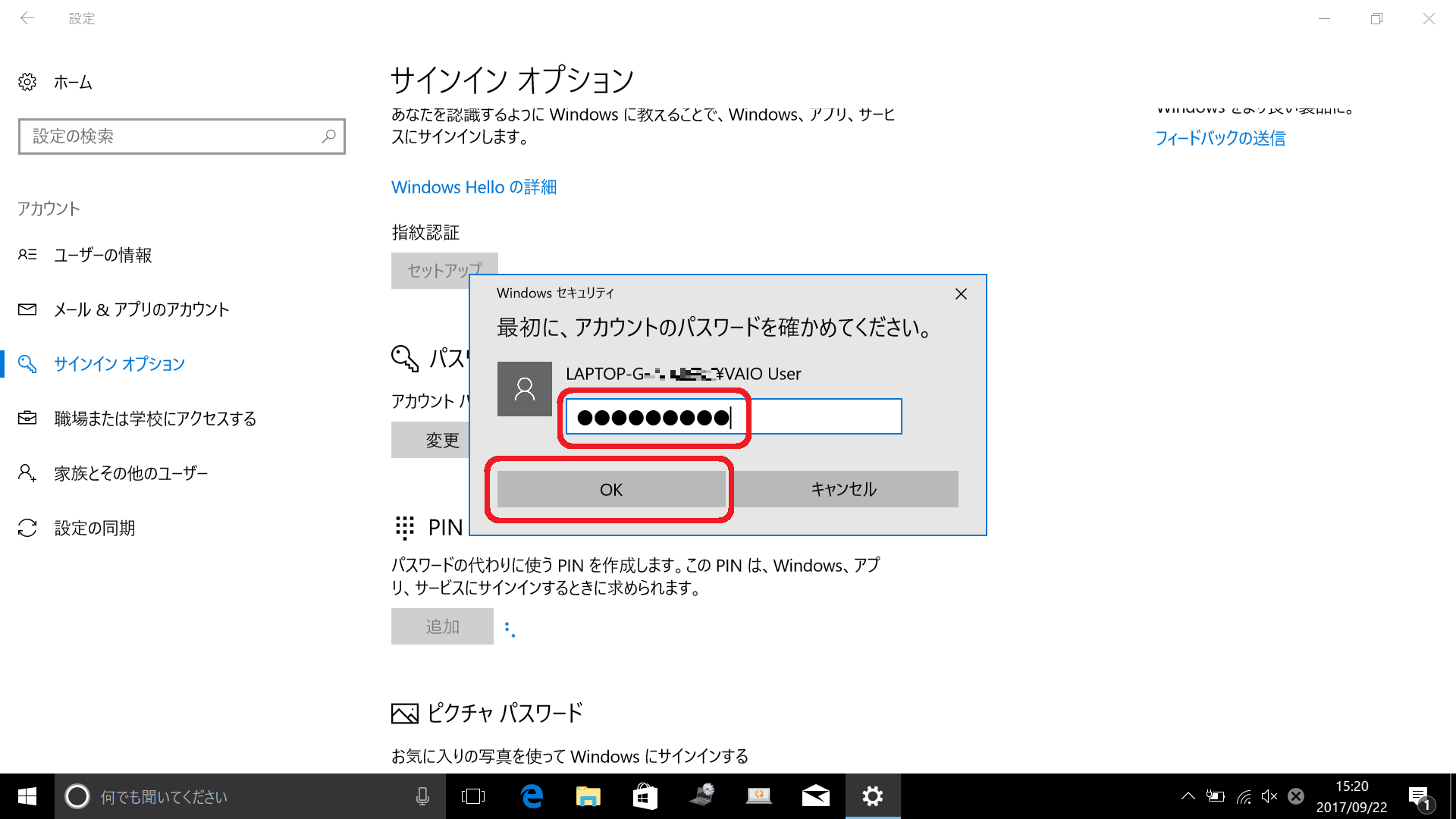The image size is (1456, 819).
Task: Click the password 変更 button
Action: [x=431, y=440]
